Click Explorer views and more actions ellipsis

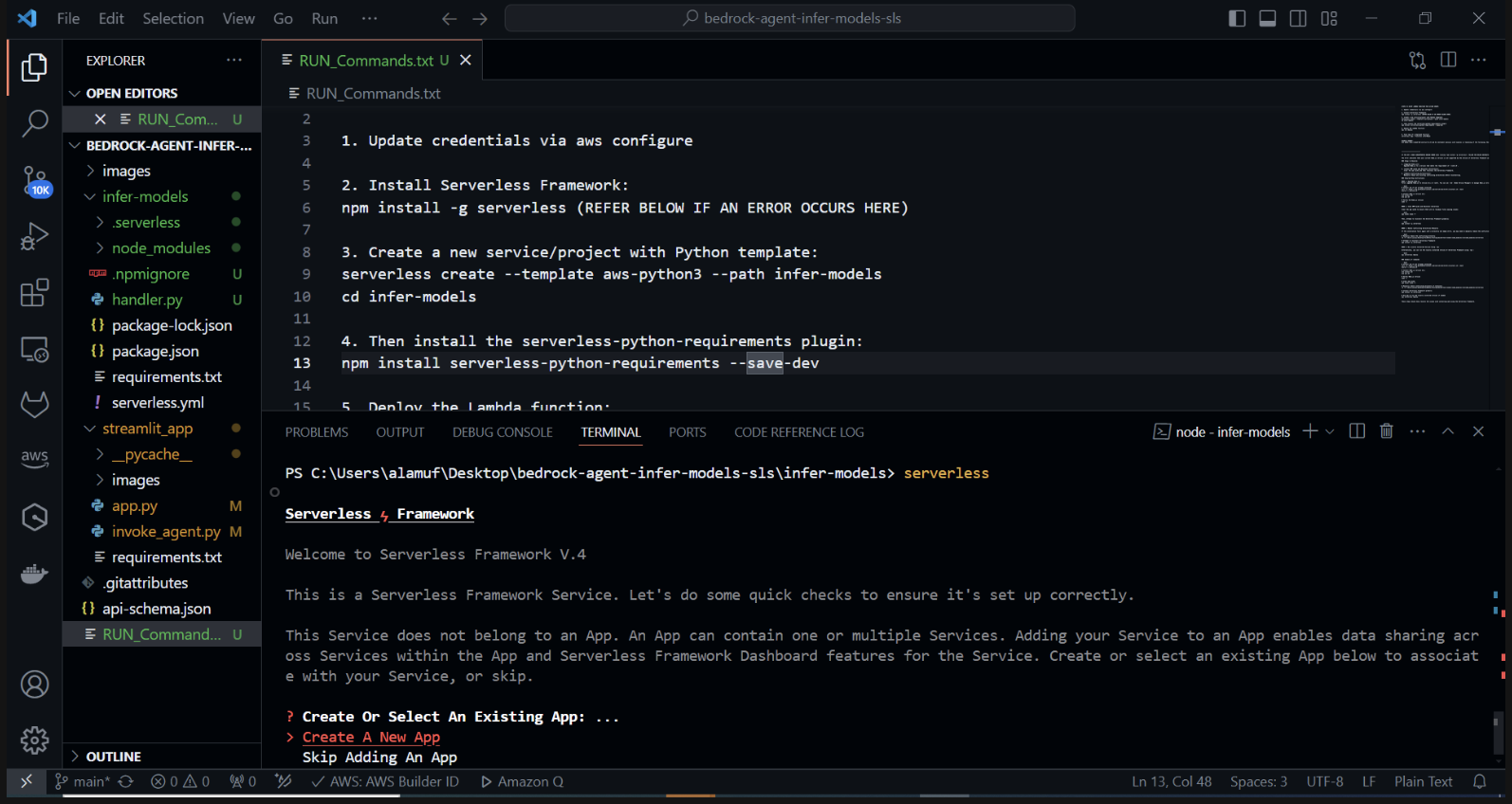233,60
